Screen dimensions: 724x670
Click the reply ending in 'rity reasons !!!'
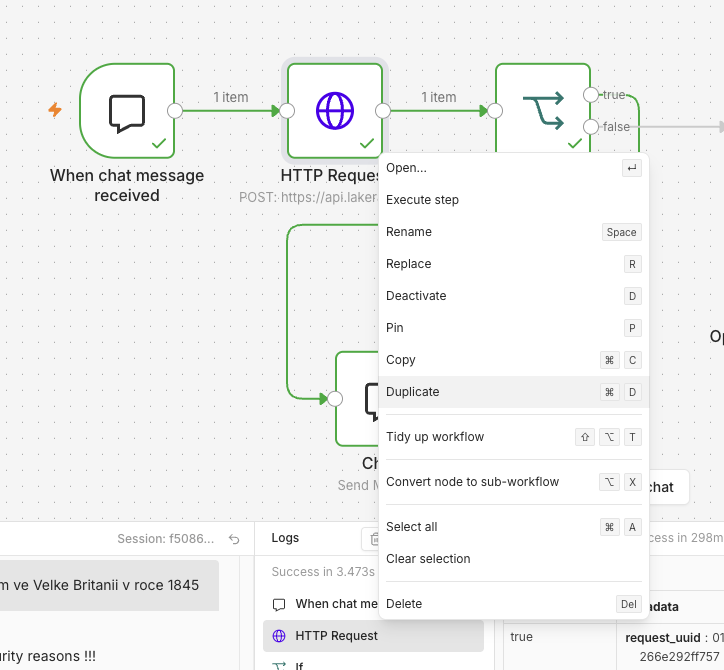48,656
